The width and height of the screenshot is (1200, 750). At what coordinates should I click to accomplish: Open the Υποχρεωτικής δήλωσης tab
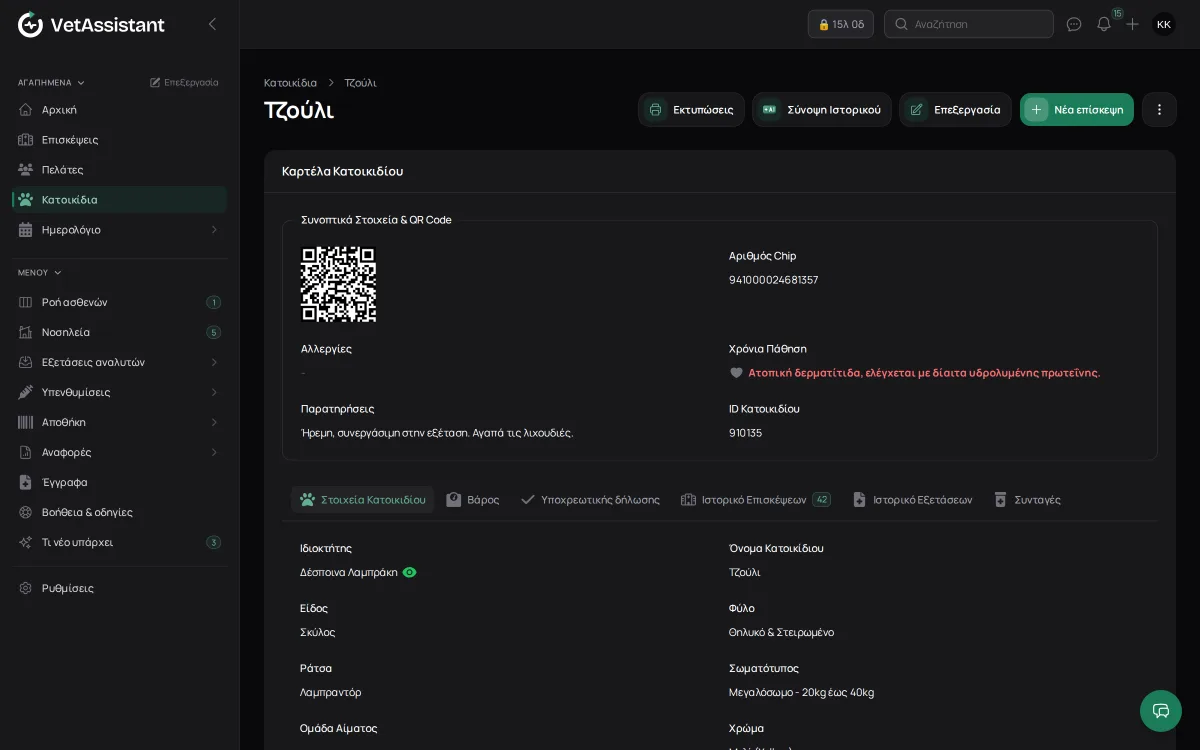point(590,499)
